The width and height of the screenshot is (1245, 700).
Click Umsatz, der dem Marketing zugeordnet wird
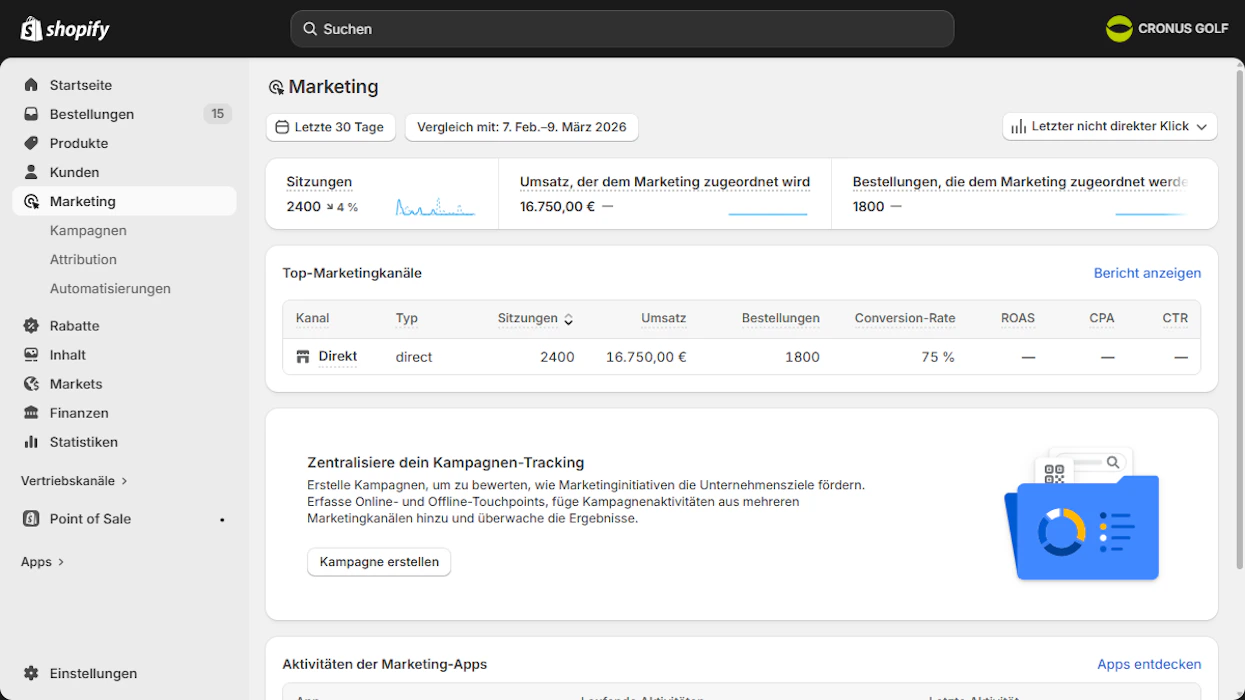pos(665,182)
